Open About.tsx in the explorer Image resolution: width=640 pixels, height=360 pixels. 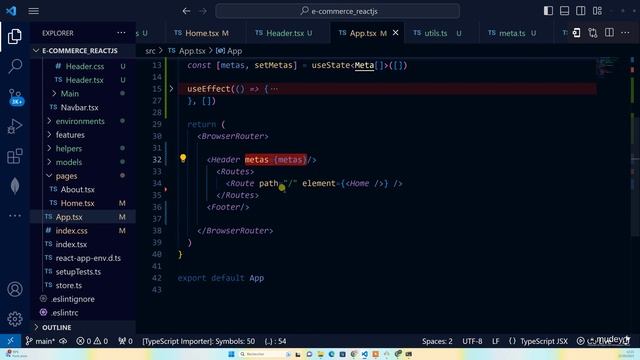(x=77, y=189)
